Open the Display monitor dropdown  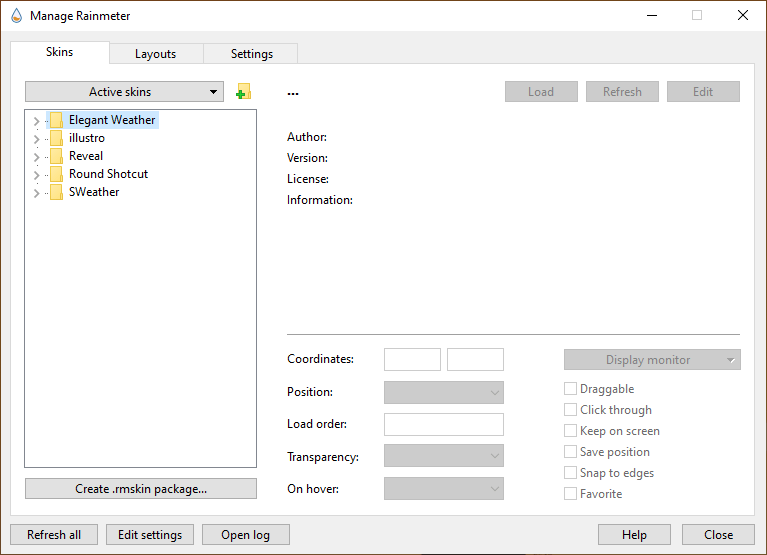coord(652,360)
